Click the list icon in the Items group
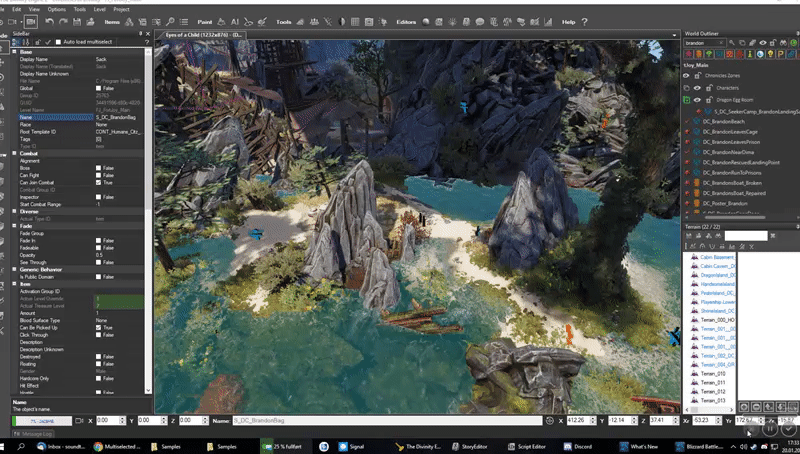Image resolution: width=800 pixels, height=454 pixels. coord(184,22)
